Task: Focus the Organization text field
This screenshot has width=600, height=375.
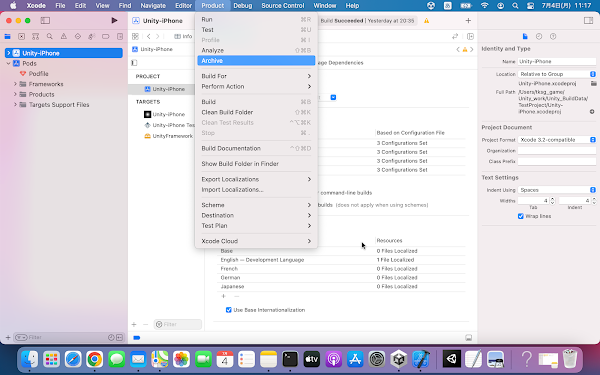Action: pyautogui.click(x=557, y=151)
